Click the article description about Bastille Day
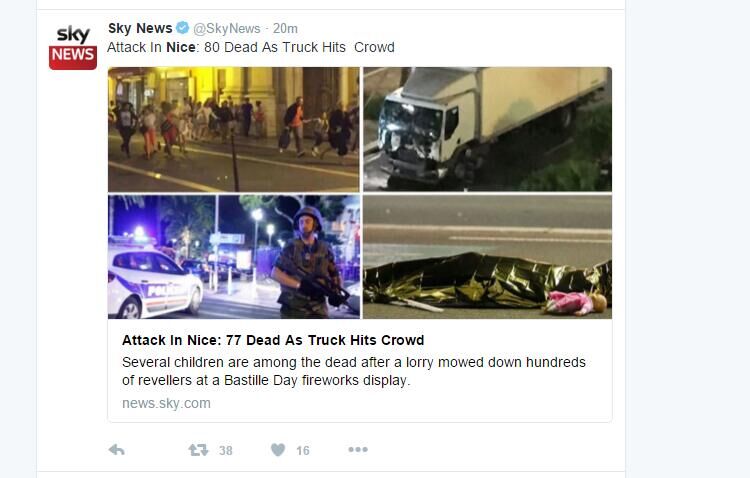Image resolution: width=750 pixels, height=478 pixels. coord(354,371)
